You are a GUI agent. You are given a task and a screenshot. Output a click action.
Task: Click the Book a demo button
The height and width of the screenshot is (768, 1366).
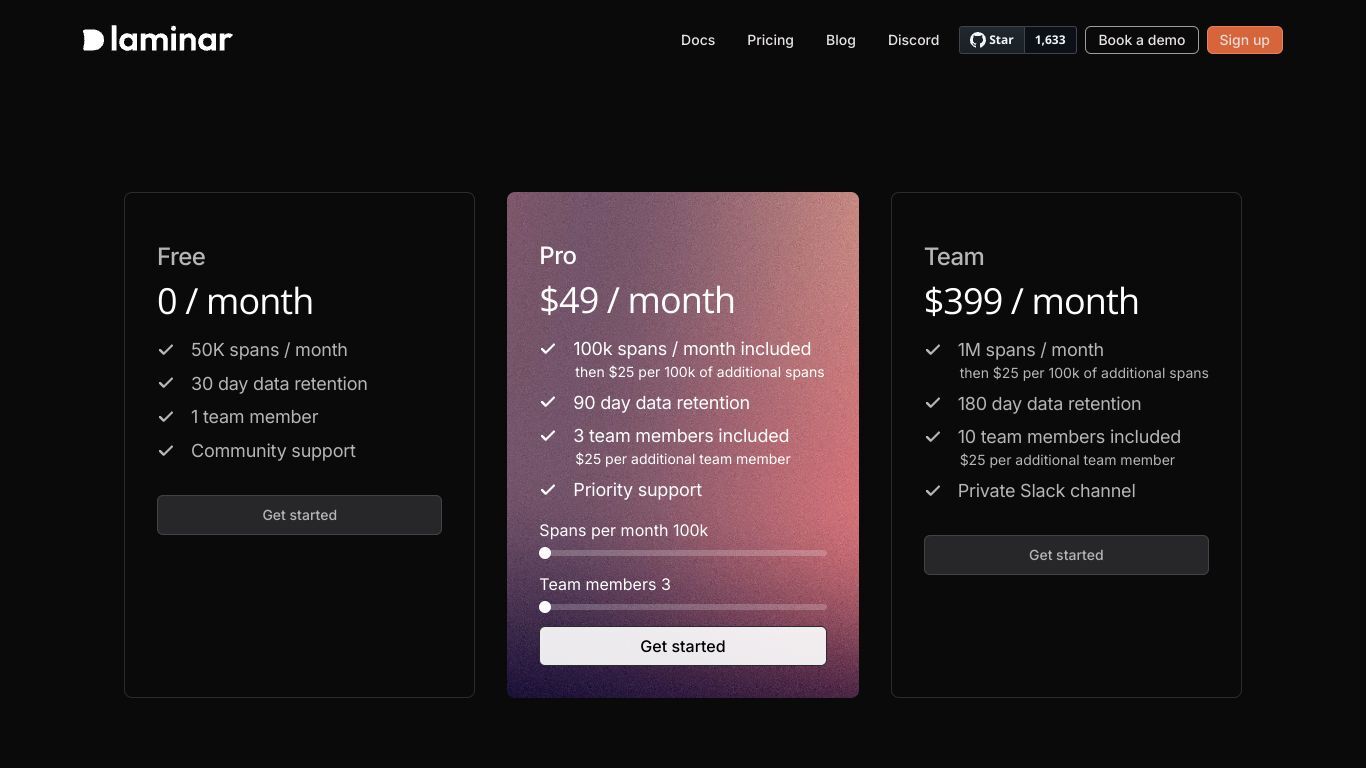pyautogui.click(x=1142, y=40)
